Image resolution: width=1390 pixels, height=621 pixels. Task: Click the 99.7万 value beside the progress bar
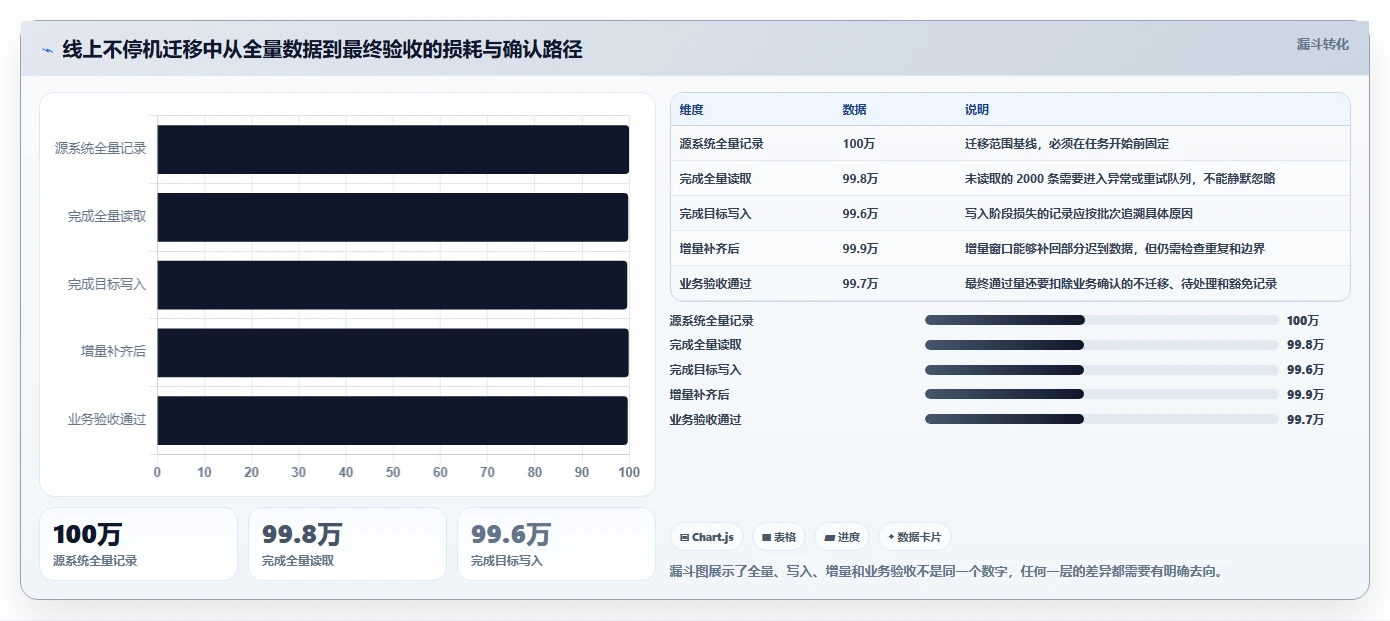(x=1305, y=420)
